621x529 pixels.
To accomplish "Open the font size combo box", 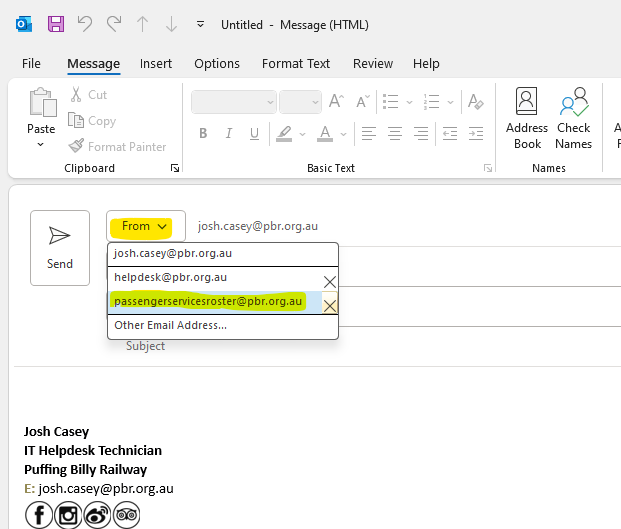I will pos(300,102).
